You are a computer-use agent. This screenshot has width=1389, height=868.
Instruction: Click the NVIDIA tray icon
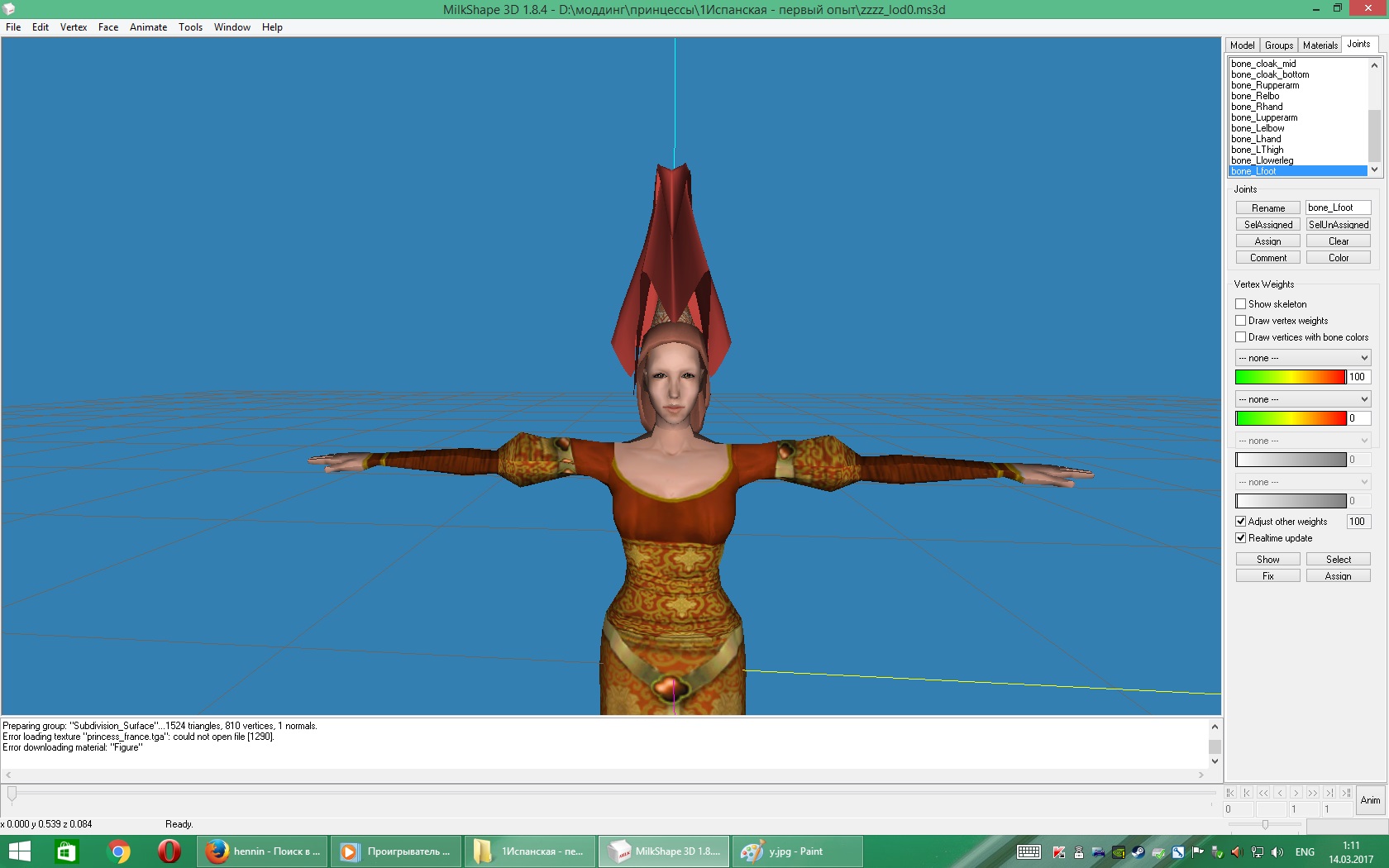coord(1119,852)
